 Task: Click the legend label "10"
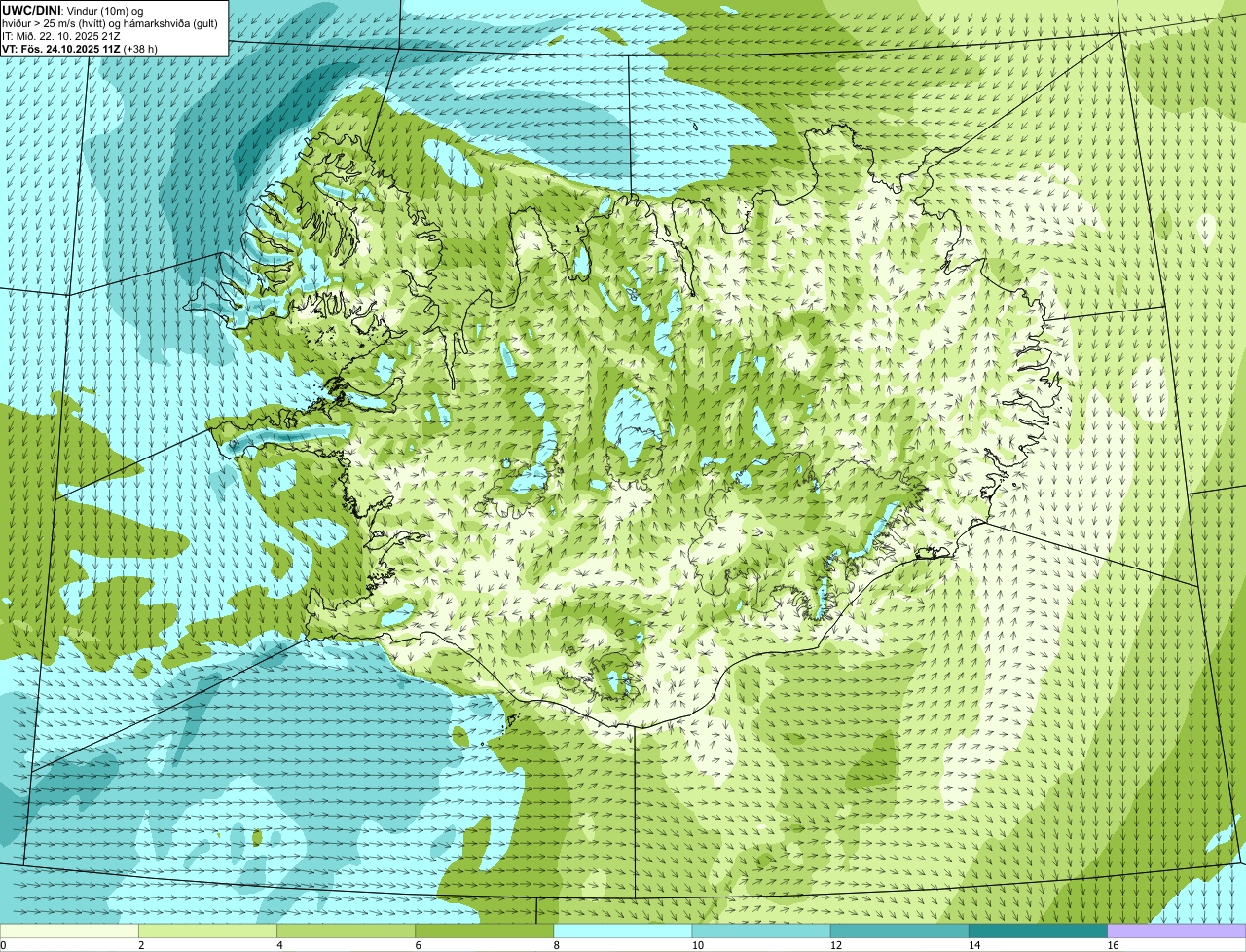tap(698, 945)
